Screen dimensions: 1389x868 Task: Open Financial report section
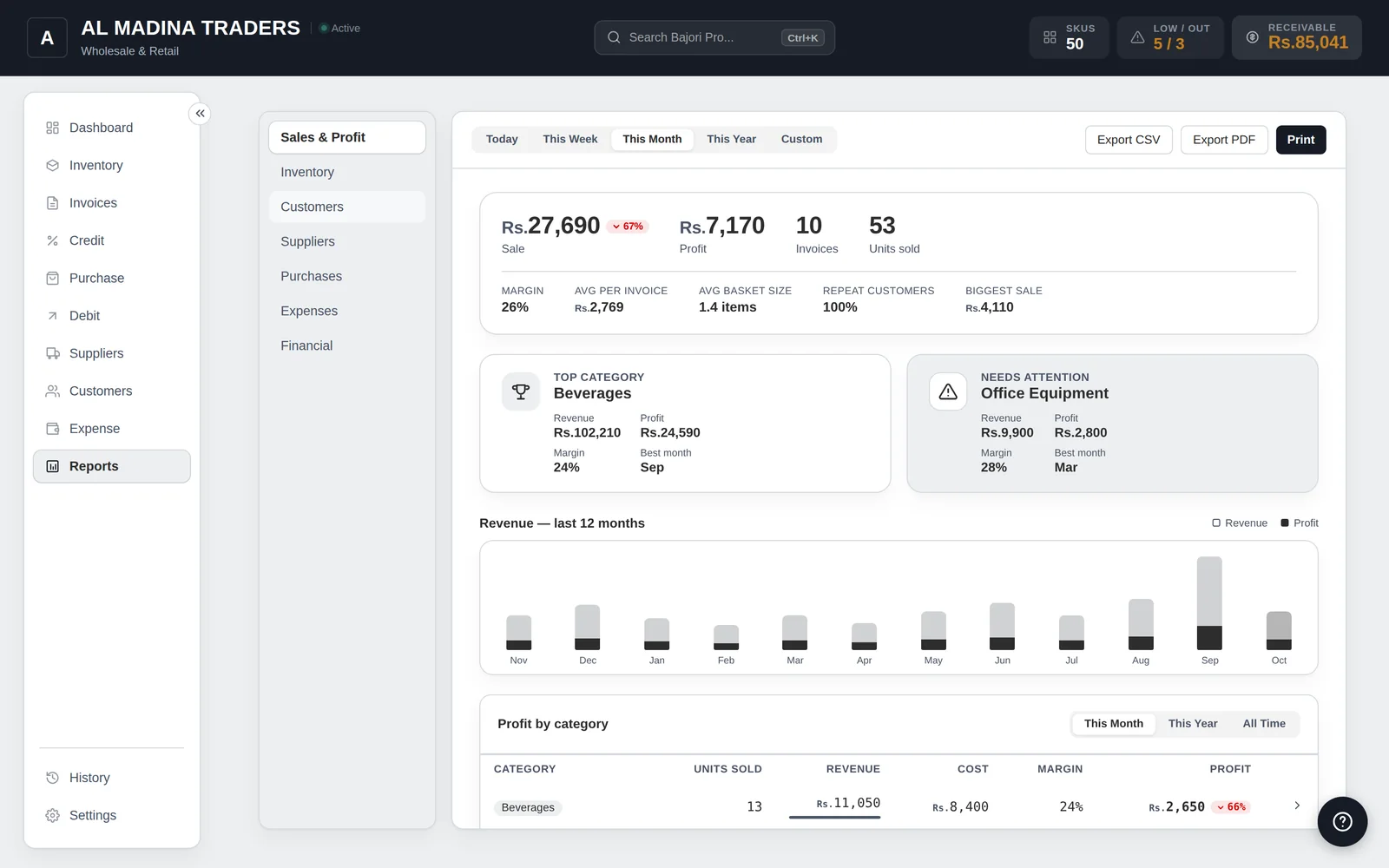point(347,345)
